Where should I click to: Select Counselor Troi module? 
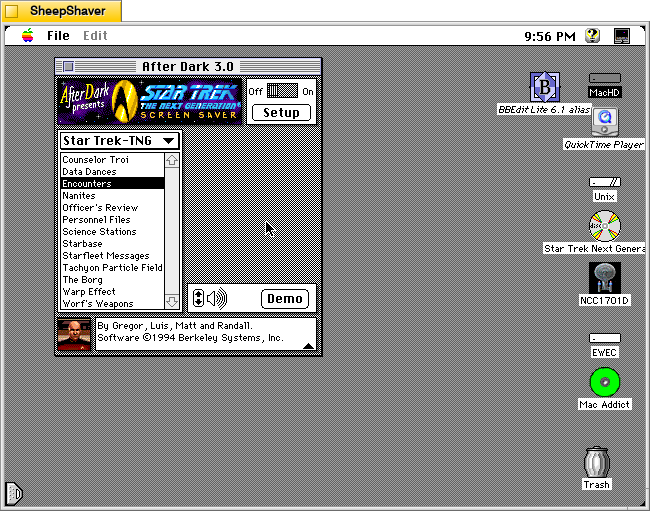(x=112, y=160)
